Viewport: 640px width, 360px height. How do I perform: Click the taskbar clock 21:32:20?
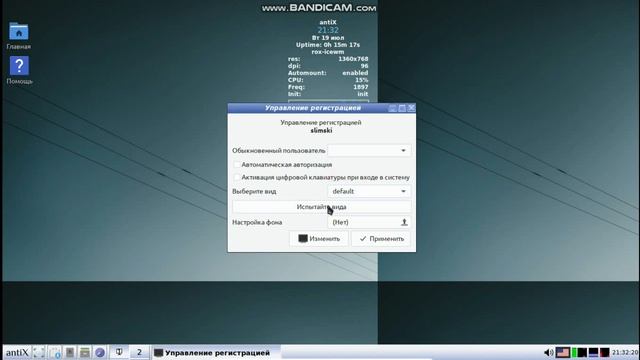pos(625,352)
